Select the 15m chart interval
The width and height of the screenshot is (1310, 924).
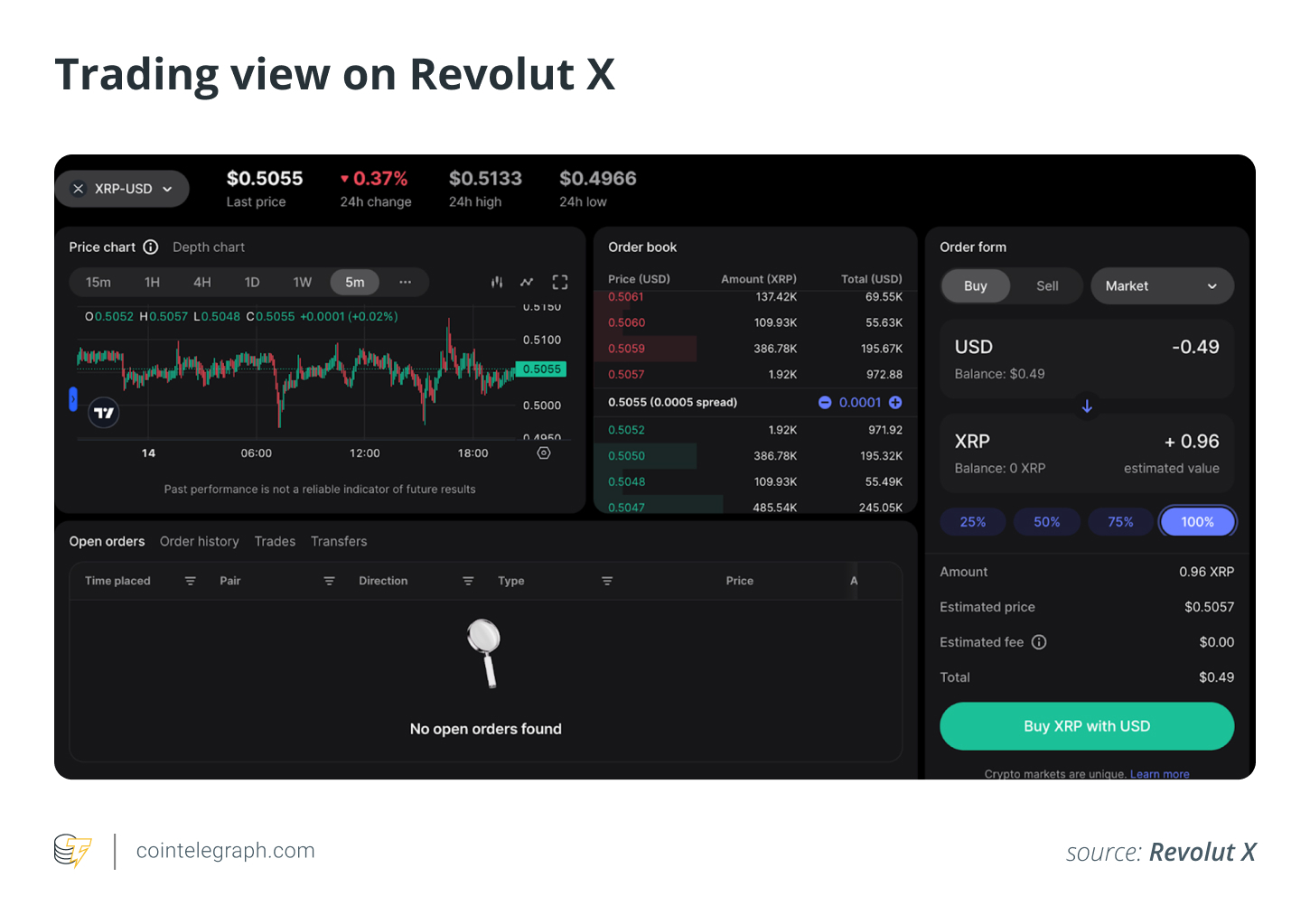click(x=98, y=282)
